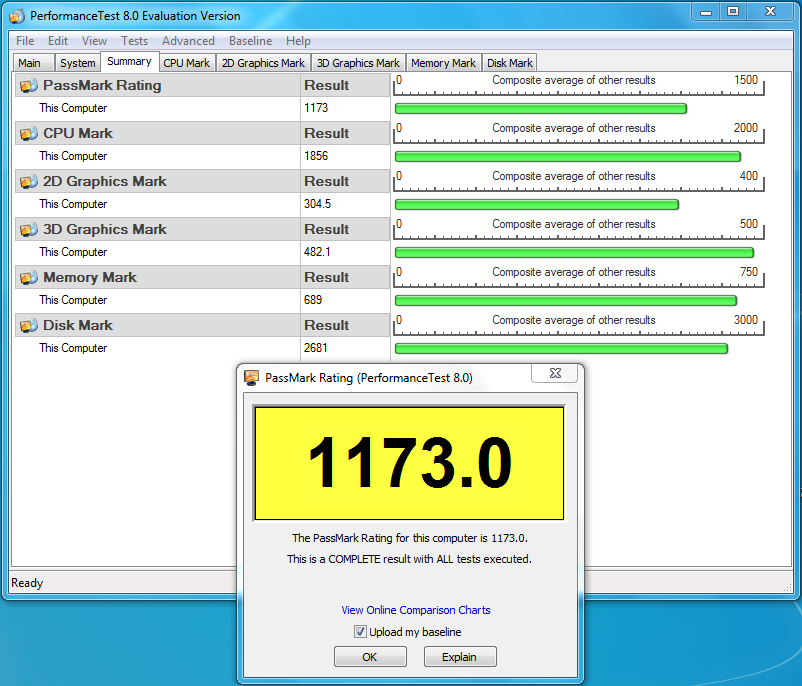Select the Summary tab

(x=129, y=61)
